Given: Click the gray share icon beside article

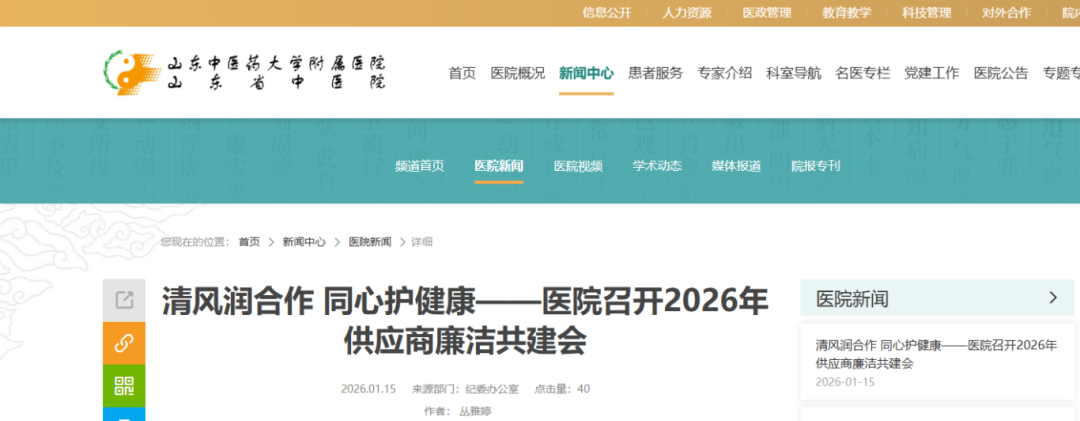Looking at the screenshot, I should (x=124, y=300).
